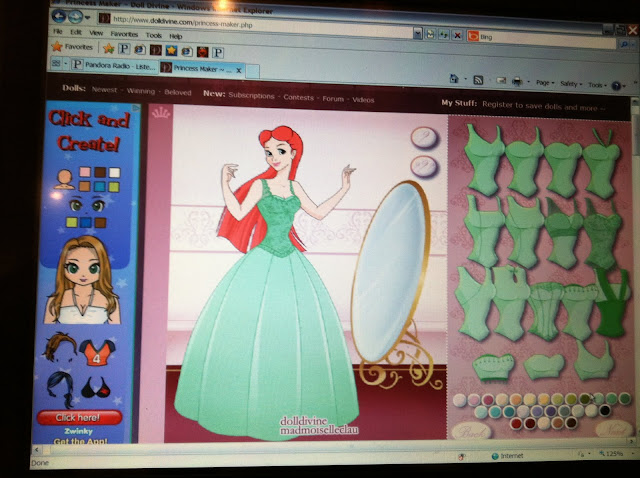Click the Quick Tabs grid icon
Viewport: 640px width, 478px height.
tap(56, 63)
